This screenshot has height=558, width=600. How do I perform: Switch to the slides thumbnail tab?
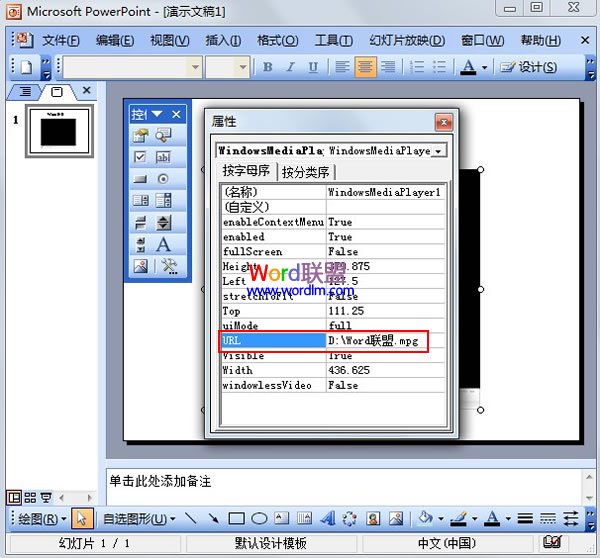[57, 92]
